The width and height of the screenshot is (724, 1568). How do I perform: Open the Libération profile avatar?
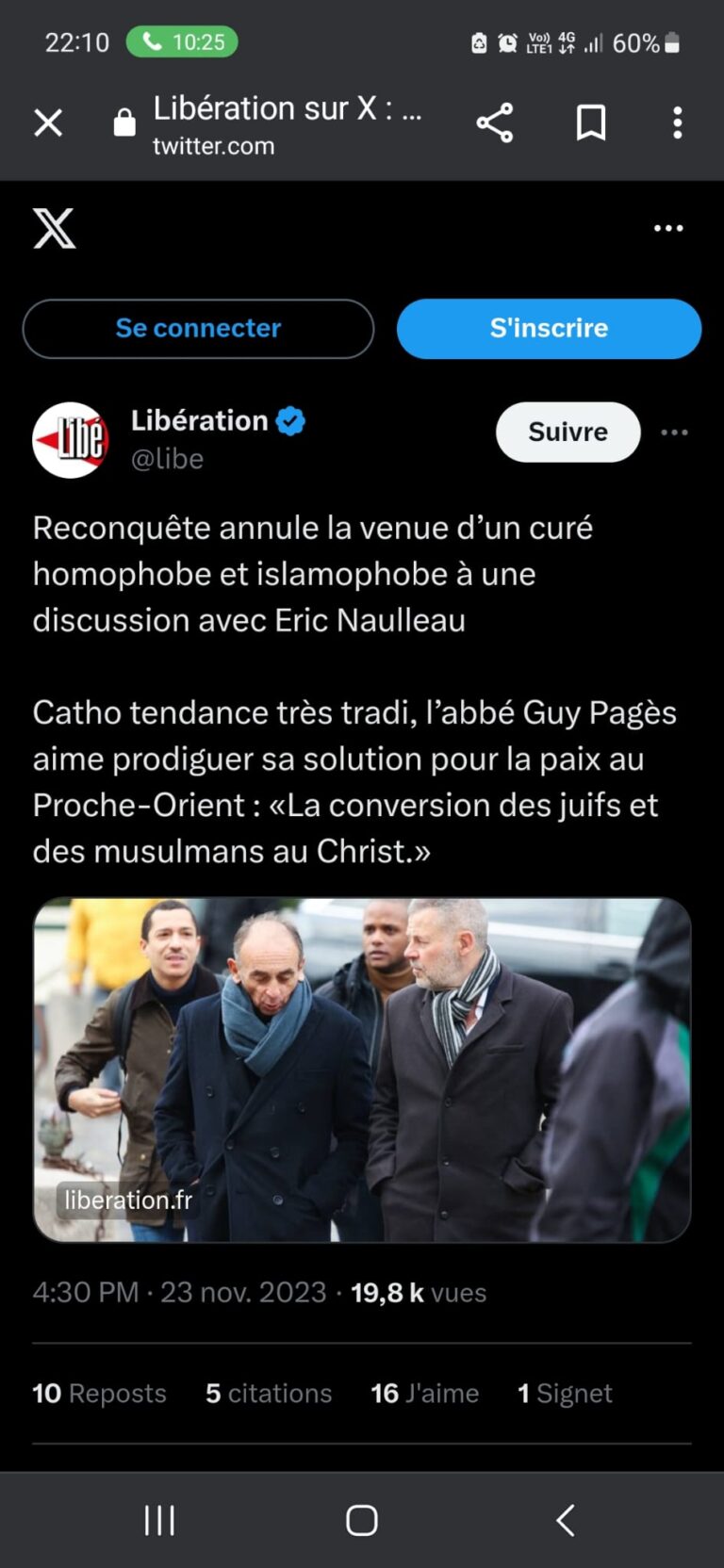(71, 440)
